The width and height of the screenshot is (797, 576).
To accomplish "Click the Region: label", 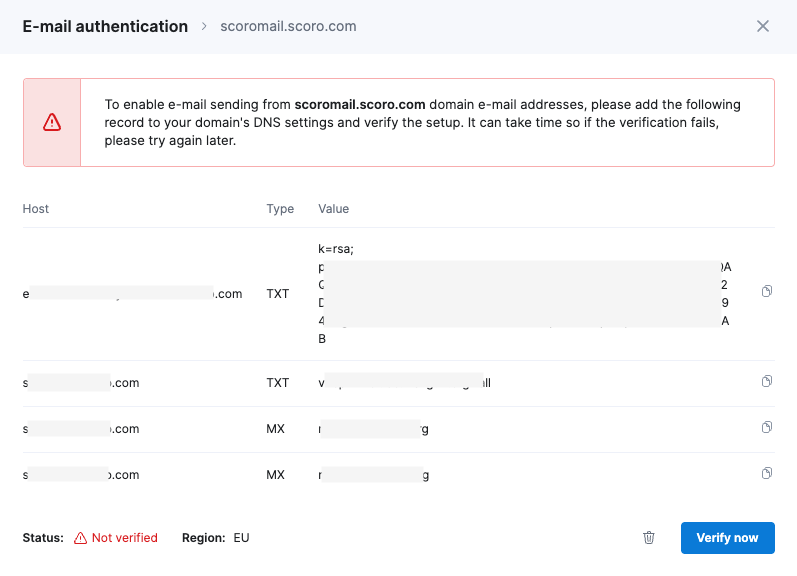I will 203,537.
